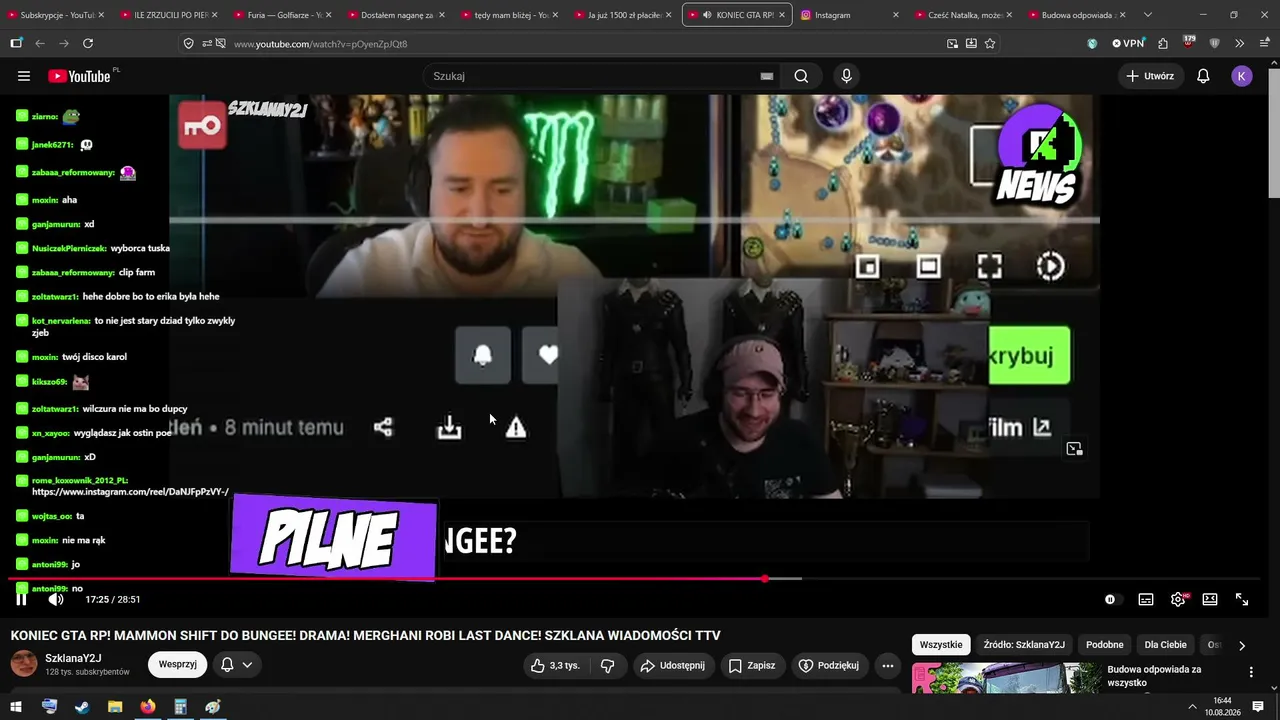This screenshot has height=720, width=1280.
Task: Click the Zapisz save button
Action: tap(752, 666)
